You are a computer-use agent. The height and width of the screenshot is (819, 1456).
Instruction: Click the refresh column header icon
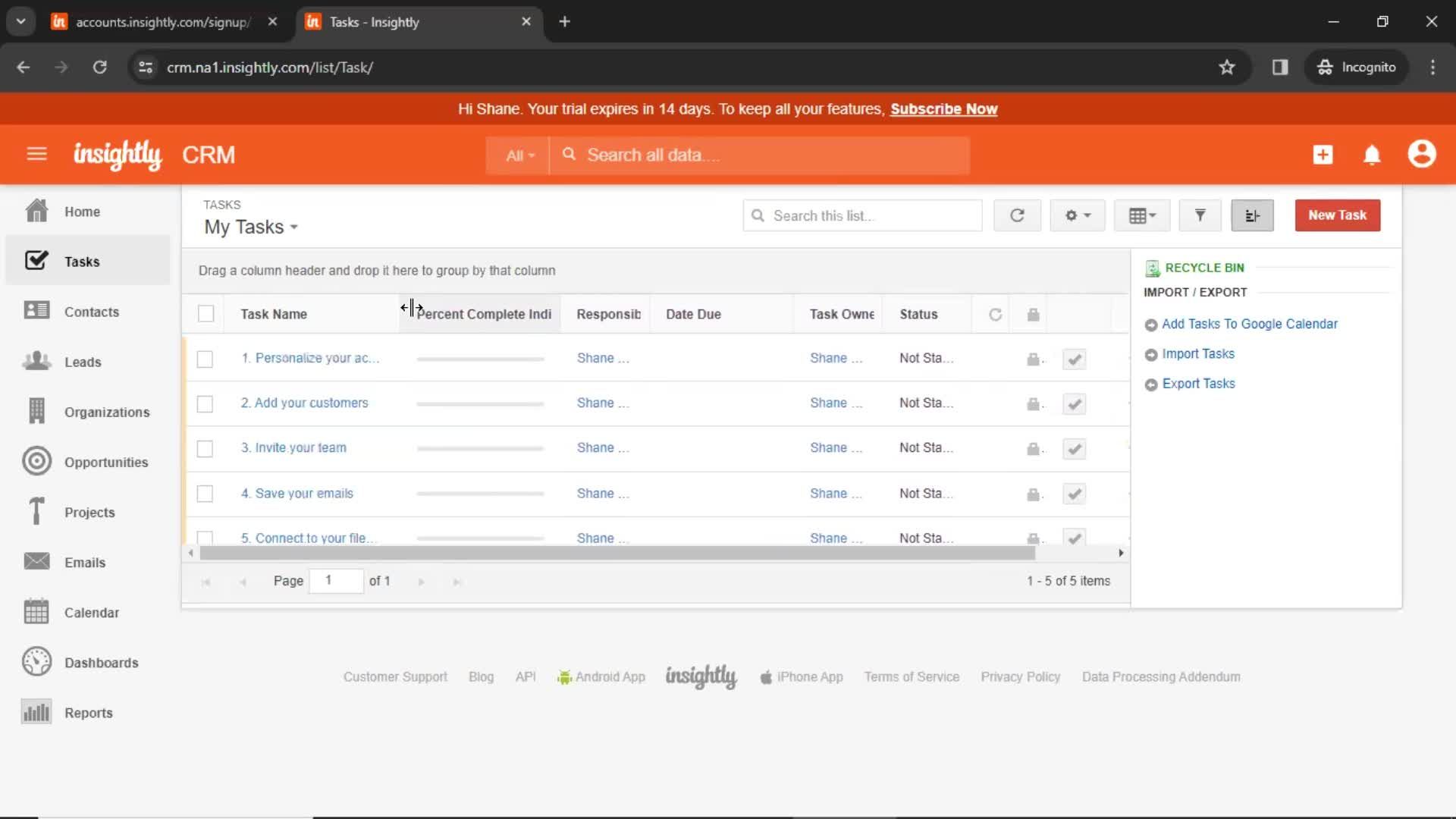click(x=995, y=314)
